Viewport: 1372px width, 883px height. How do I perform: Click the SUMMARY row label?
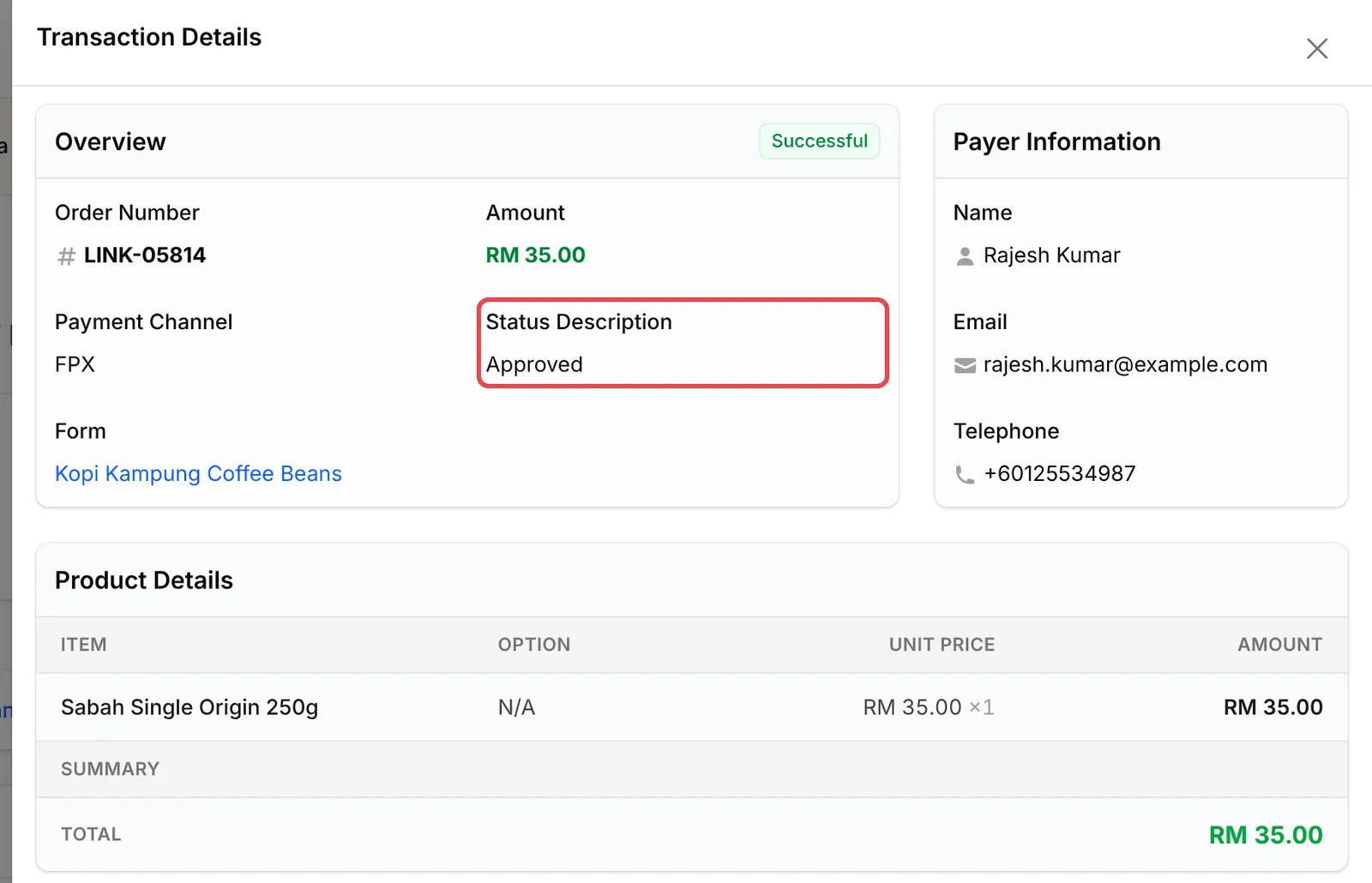point(111,769)
